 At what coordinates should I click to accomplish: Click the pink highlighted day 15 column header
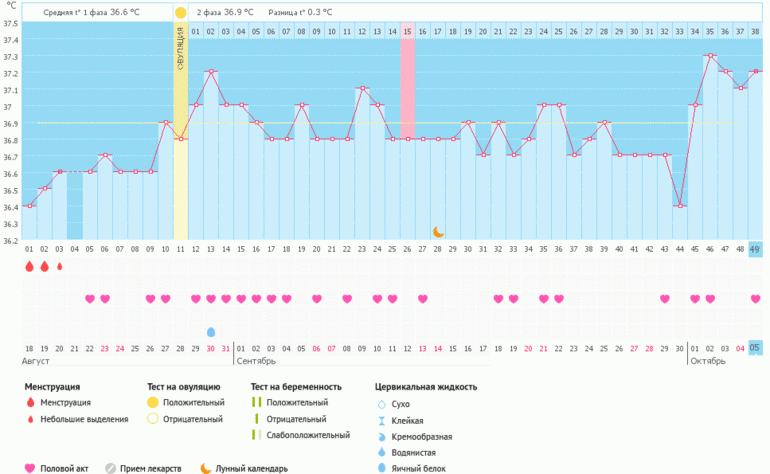(408, 33)
